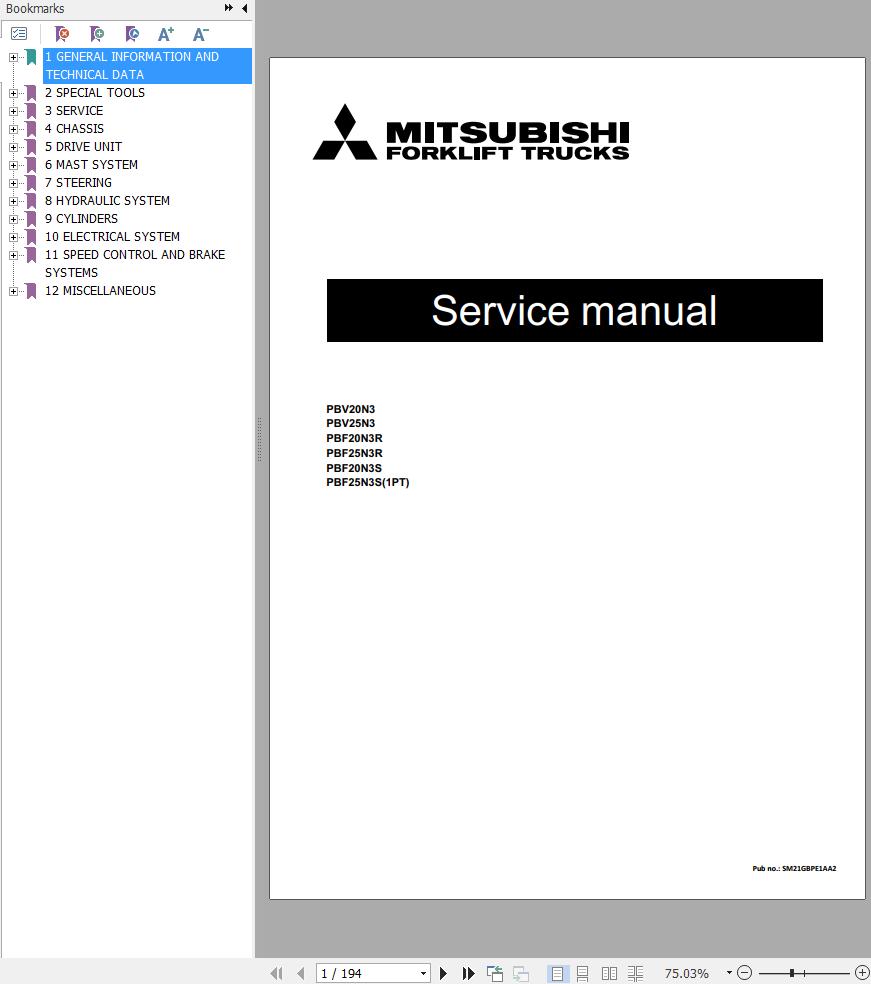Open the zoom percentage dropdown arrow

[x=729, y=973]
